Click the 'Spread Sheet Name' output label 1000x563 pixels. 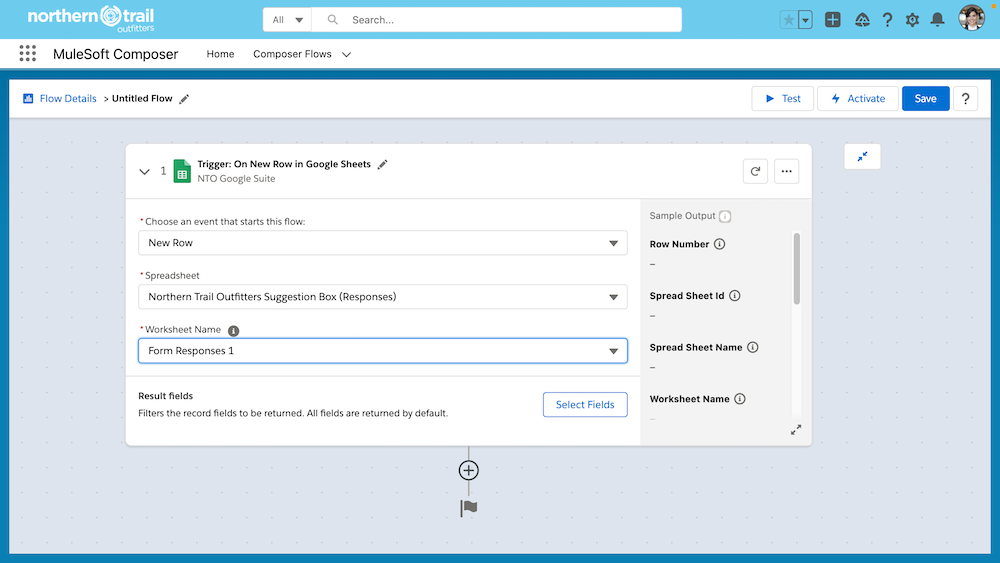(696, 347)
